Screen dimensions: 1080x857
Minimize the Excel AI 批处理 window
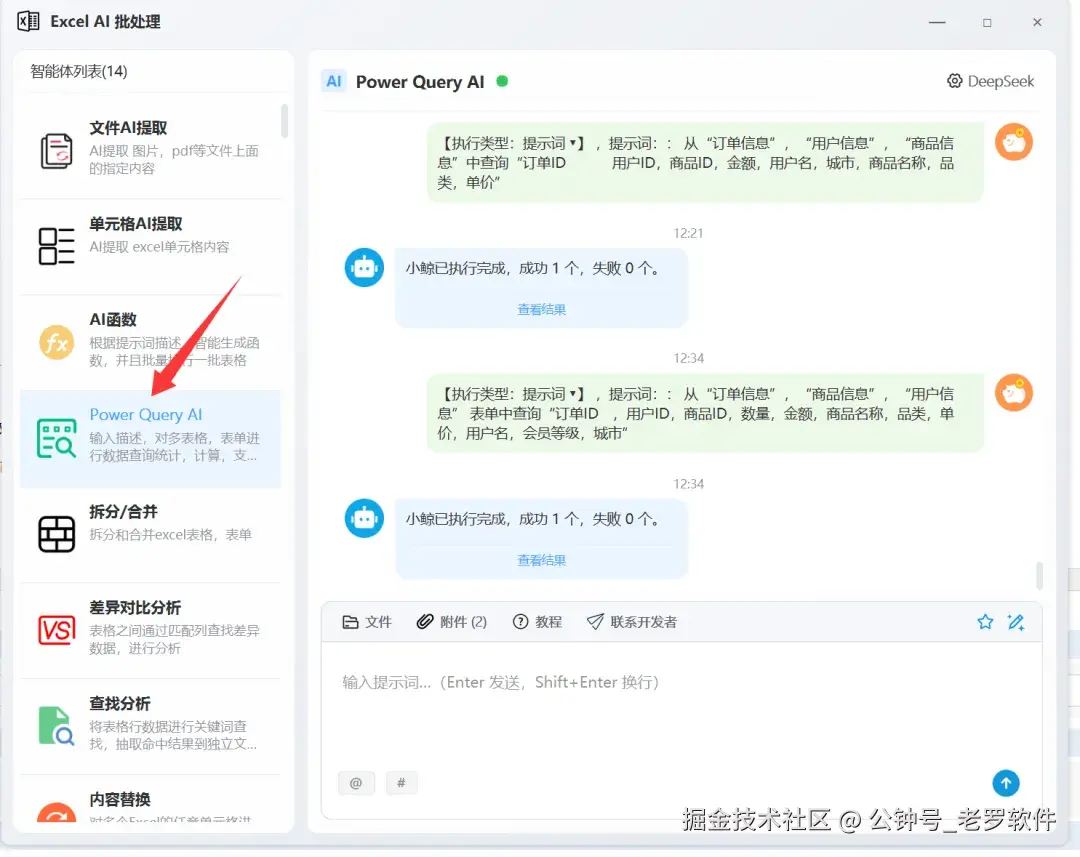(x=937, y=22)
